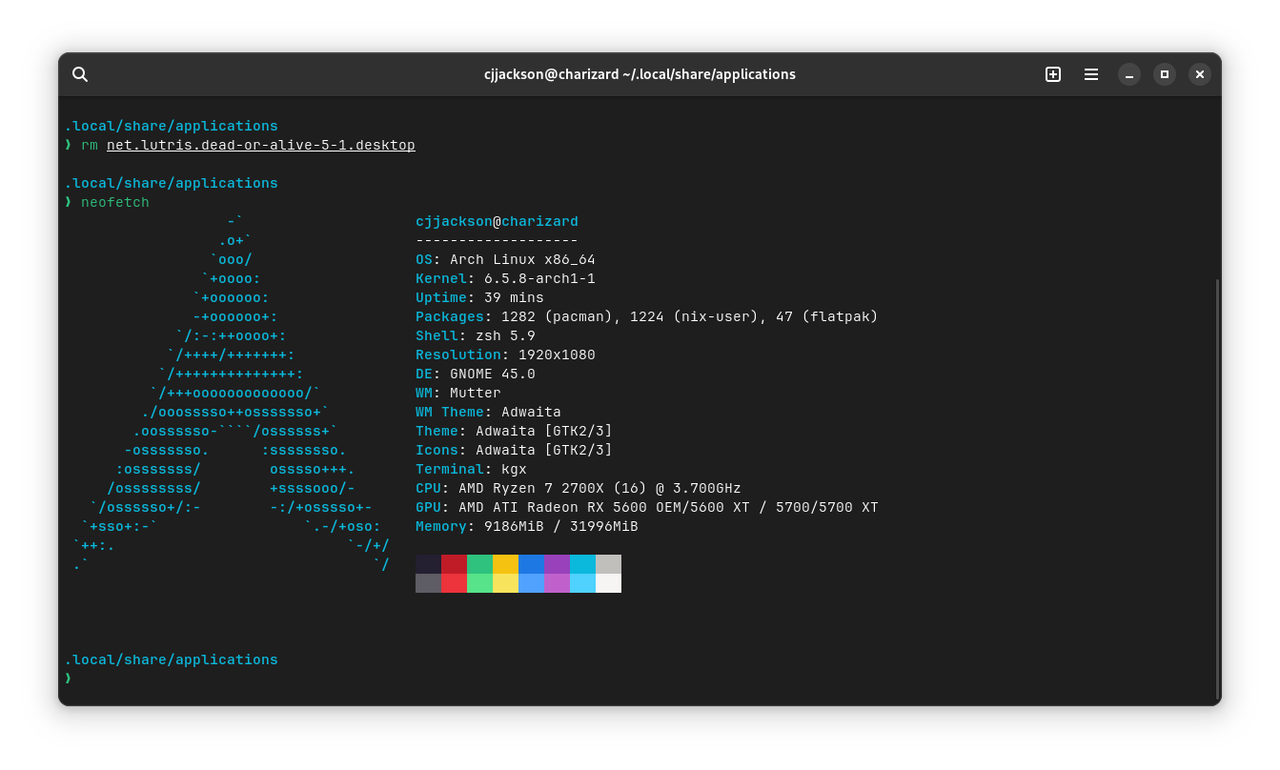
Task: Click the red swatch in top palette row
Action: coord(454,564)
